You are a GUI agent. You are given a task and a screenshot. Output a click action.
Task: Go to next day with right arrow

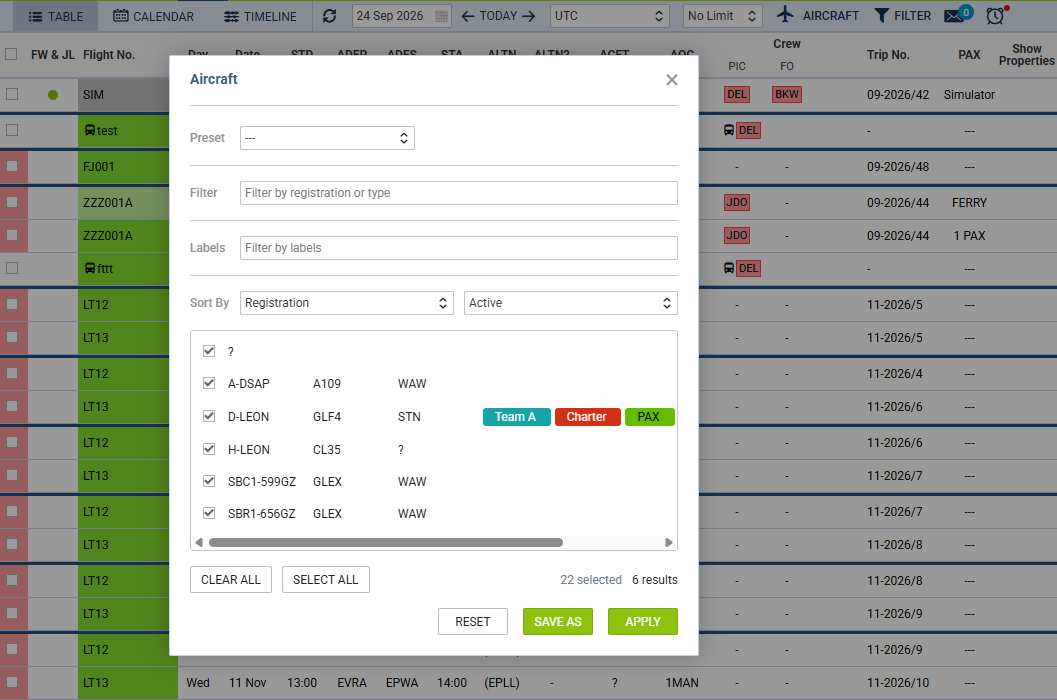point(528,16)
